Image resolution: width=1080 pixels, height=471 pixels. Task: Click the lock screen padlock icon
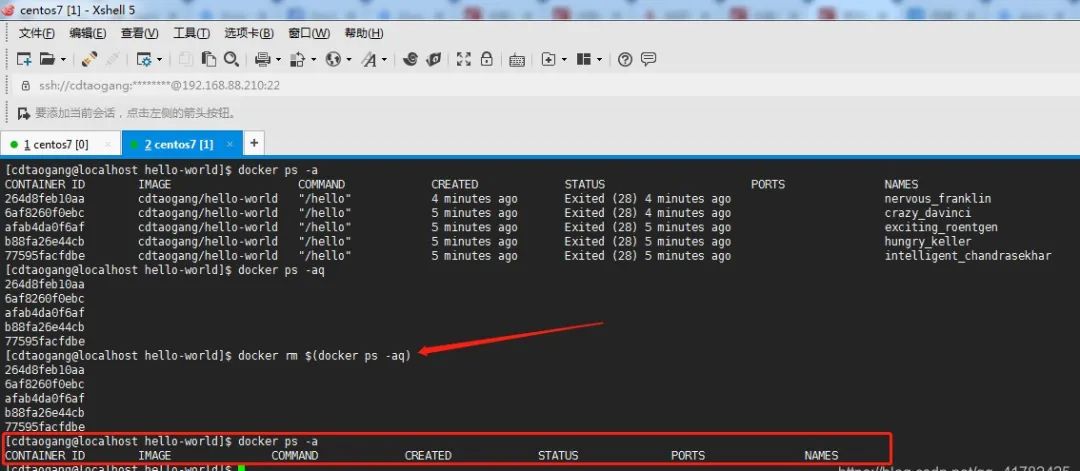pyautogui.click(x=486, y=59)
